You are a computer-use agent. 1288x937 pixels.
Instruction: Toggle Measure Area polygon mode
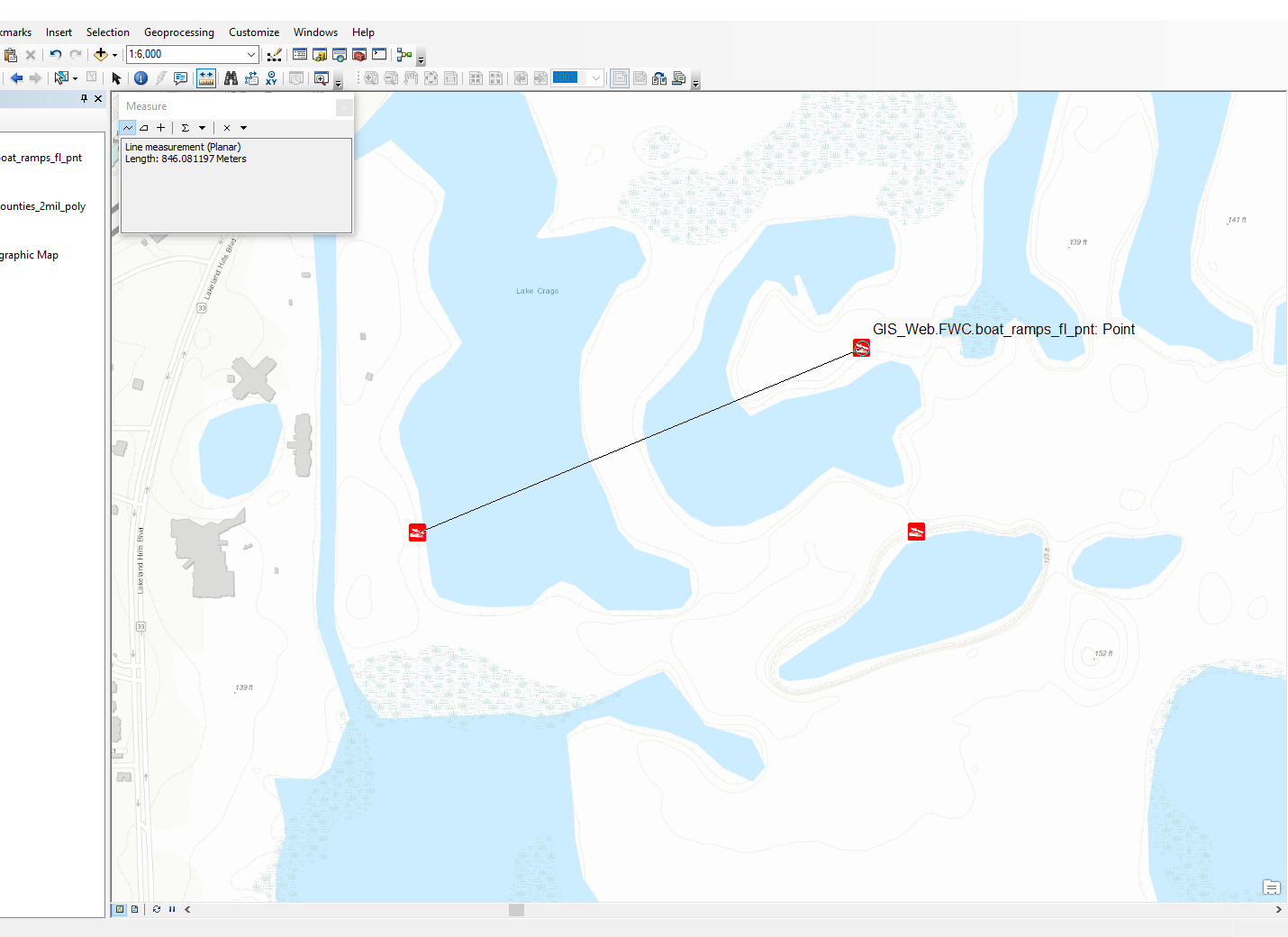[144, 128]
